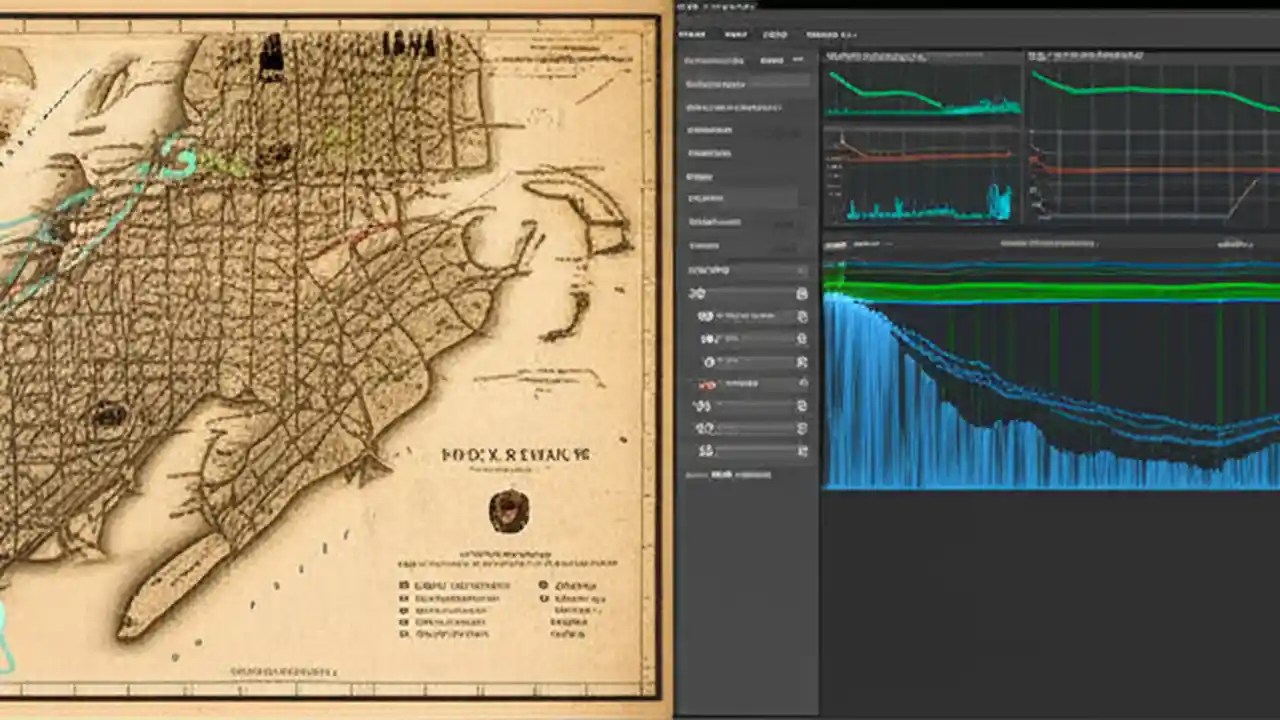Expand the dropdown at the top of the control panel
Screen dimensions: 1280x720
[x=745, y=268]
